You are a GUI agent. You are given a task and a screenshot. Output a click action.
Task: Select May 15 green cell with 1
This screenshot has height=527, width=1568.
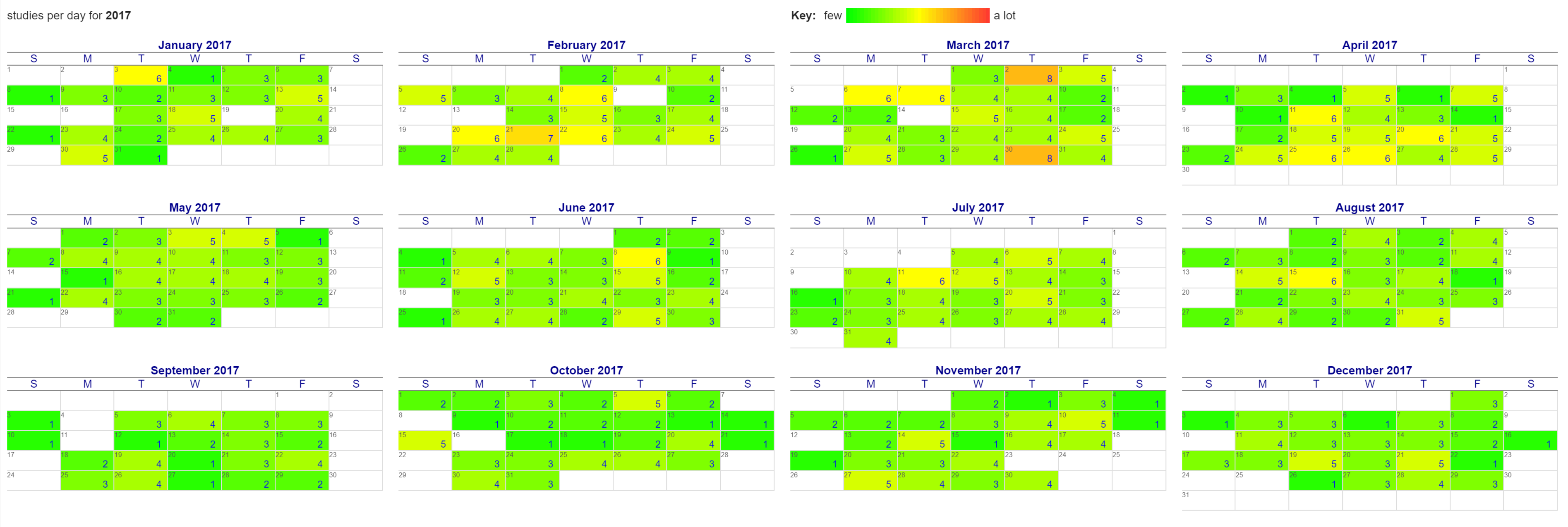pos(87,278)
